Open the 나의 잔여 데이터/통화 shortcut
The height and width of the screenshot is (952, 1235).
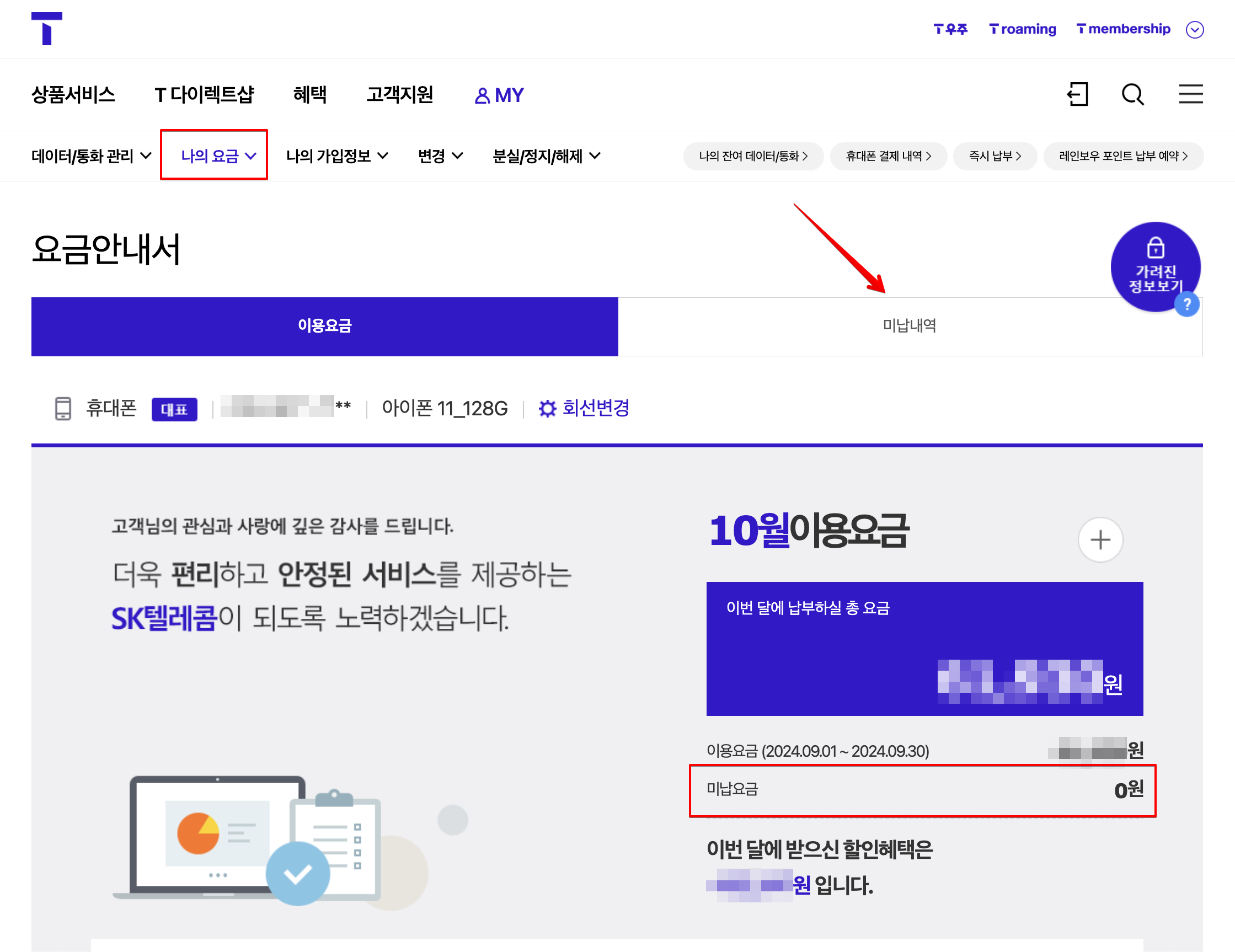click(x=753, y=156)
